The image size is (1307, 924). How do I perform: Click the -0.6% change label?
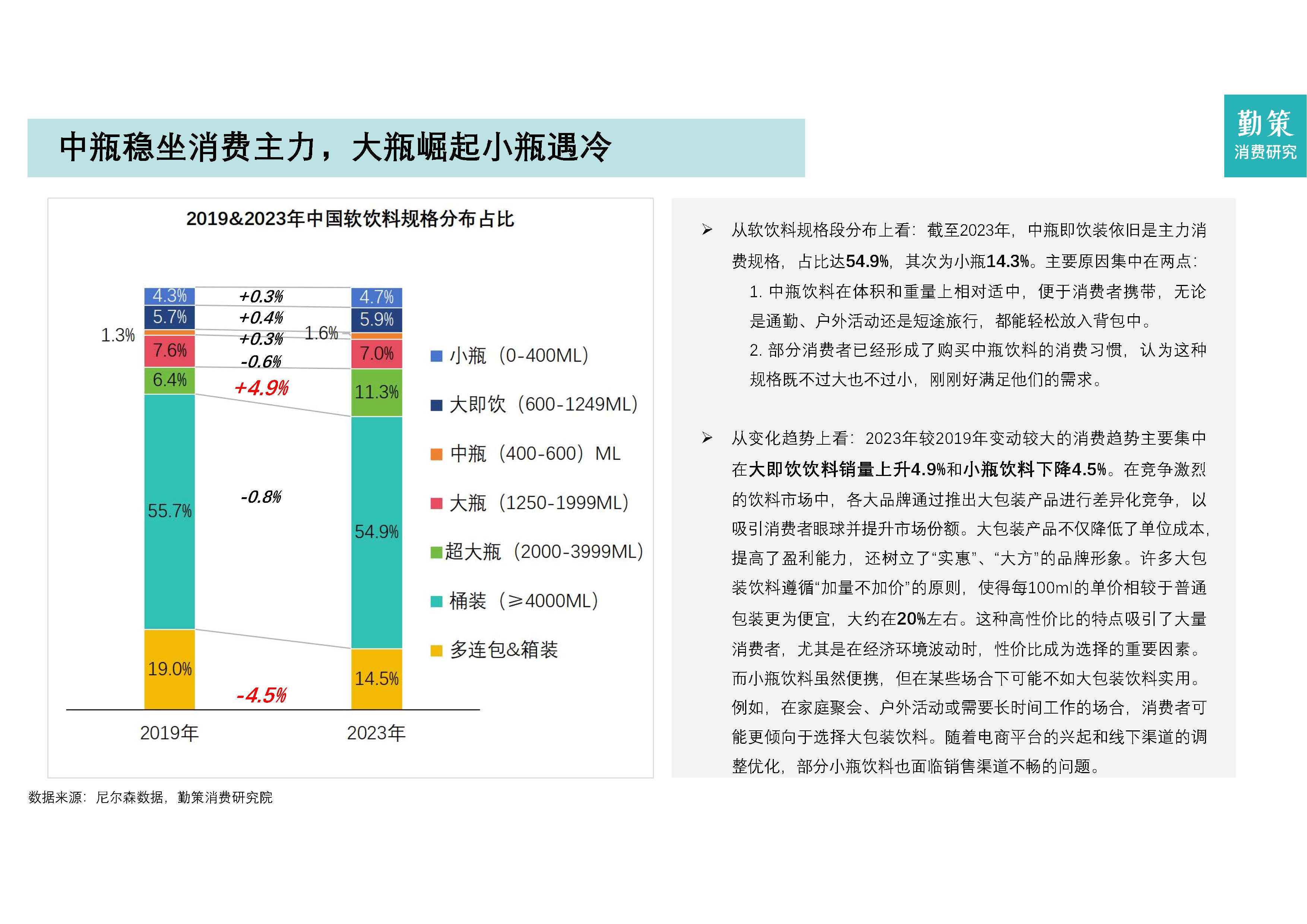pyautogui.click(x=261, y=362)
